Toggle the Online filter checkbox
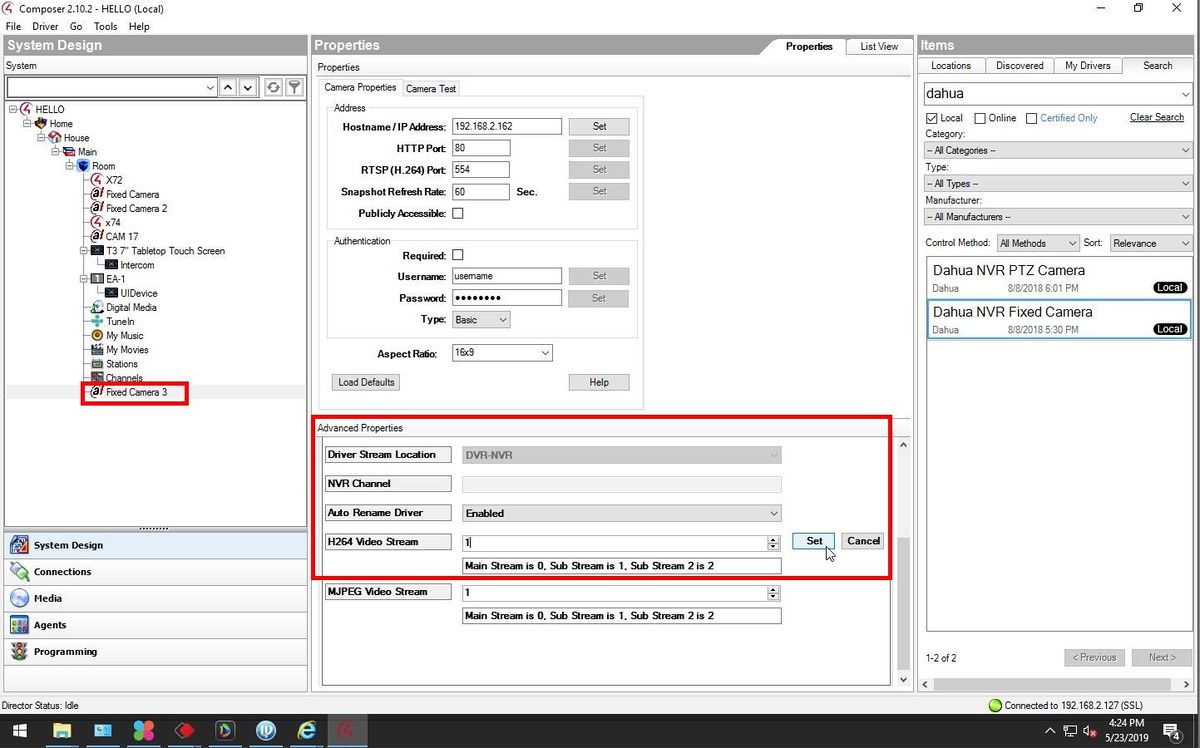This screenshot has height=748, width=1200. [x=980, y=118]
